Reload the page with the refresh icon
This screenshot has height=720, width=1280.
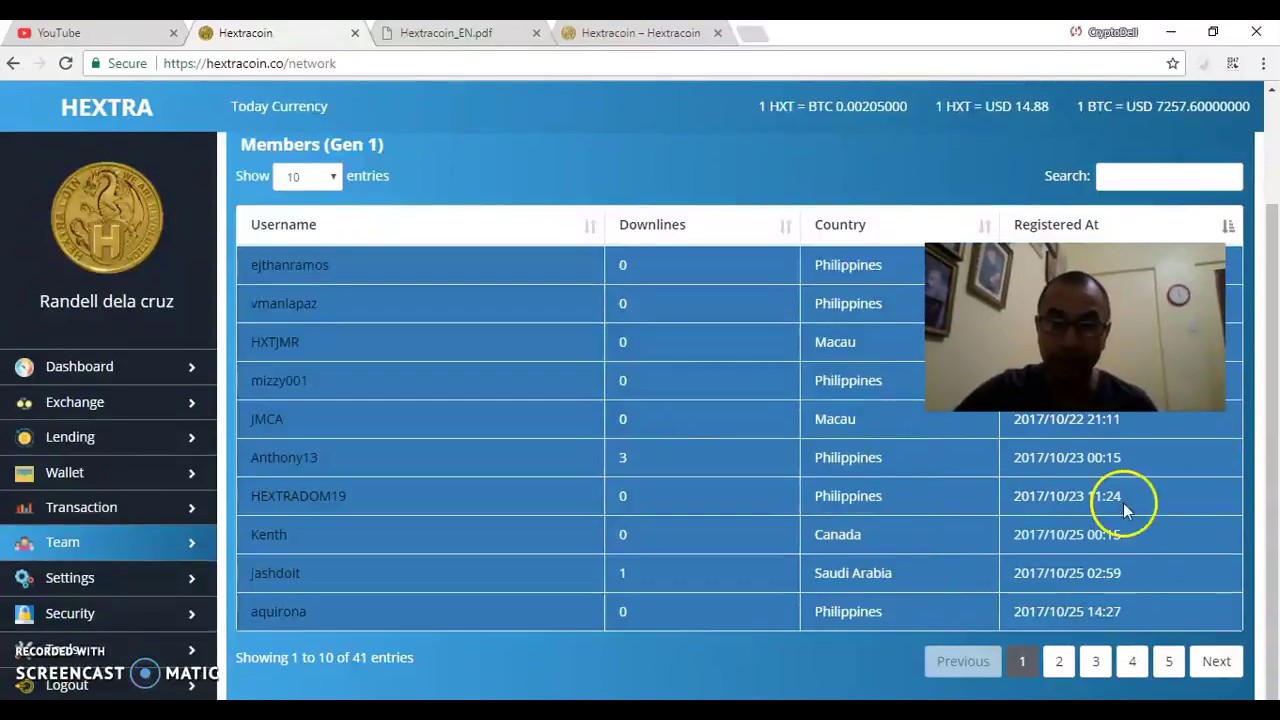click(65, 63)
